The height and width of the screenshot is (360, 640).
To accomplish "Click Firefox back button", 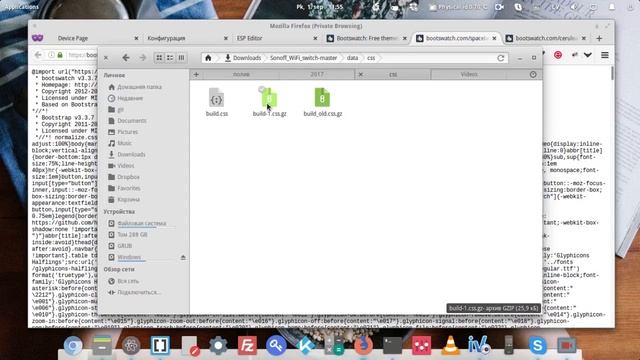I will [x=38, y=55].
